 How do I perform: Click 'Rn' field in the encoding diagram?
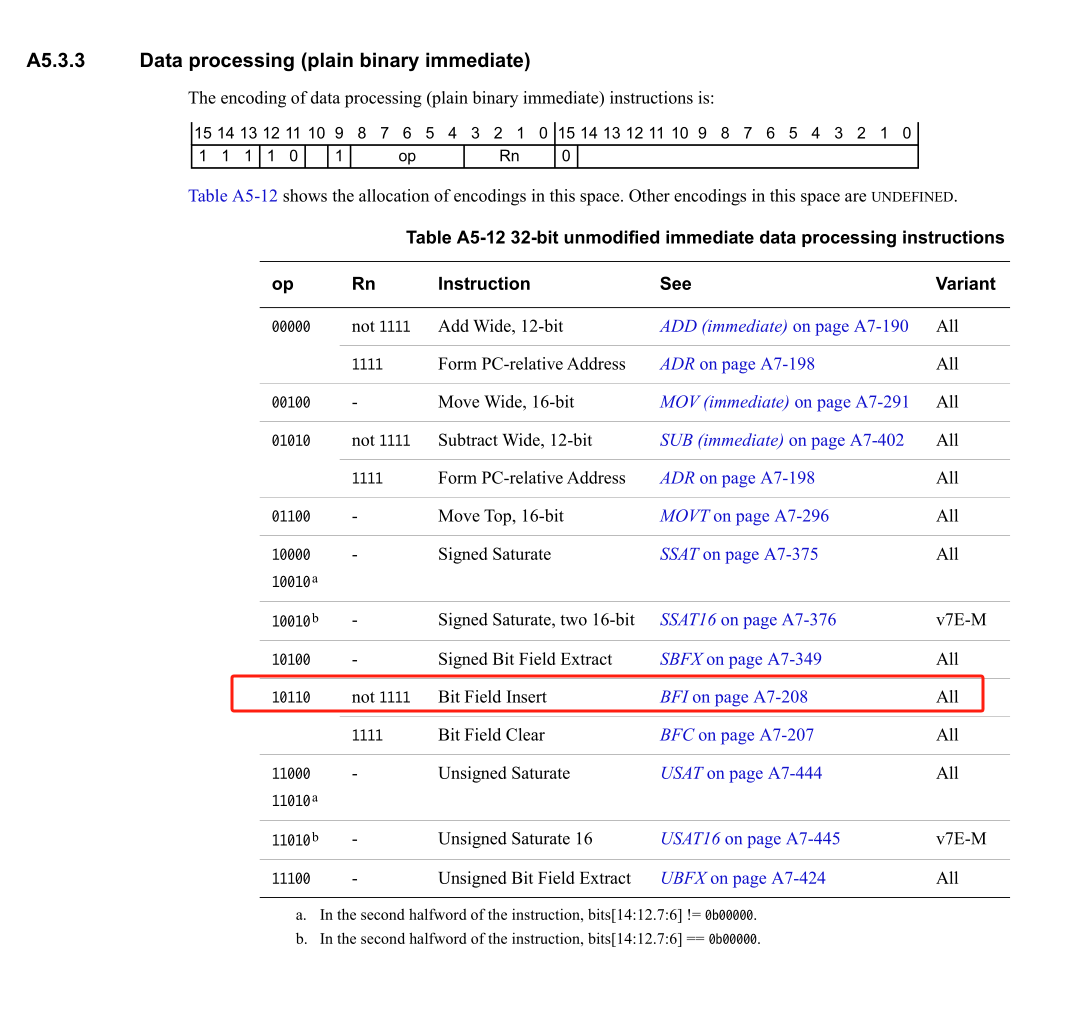(x=509, y=156)
